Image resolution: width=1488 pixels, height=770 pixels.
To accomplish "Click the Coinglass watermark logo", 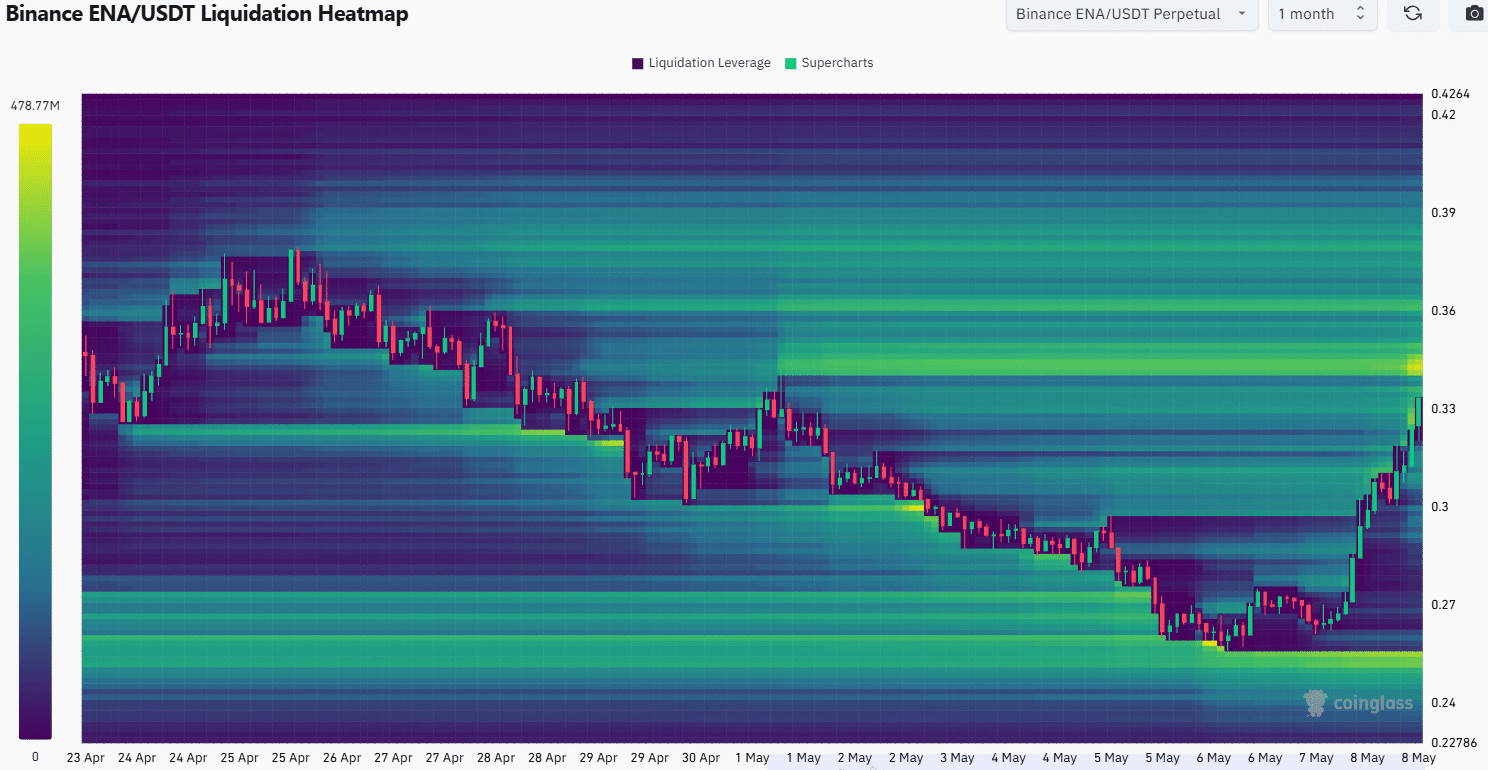I will pos(1358,703).
